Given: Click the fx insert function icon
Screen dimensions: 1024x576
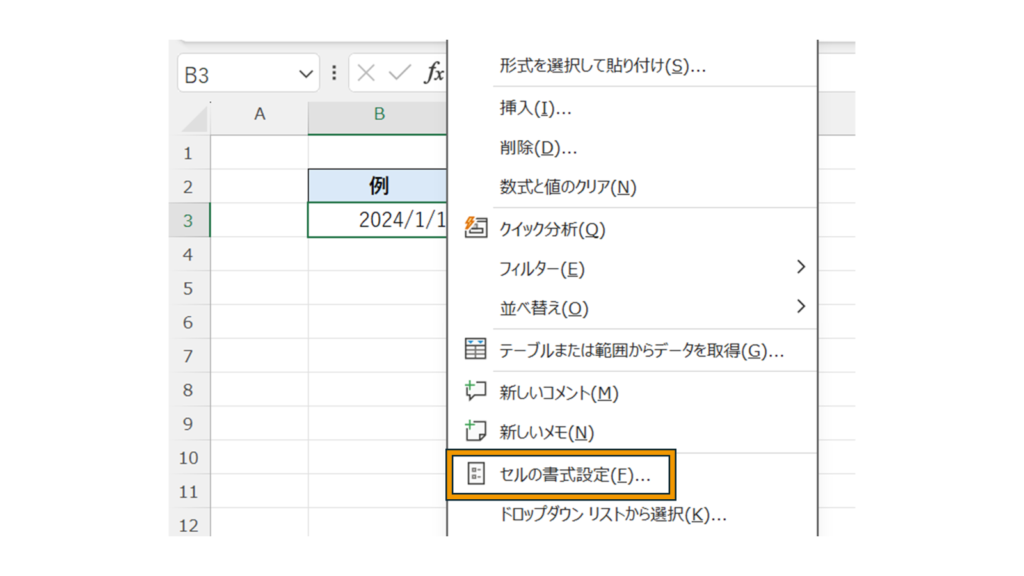Looking at the screenshot, I should 434,74.
